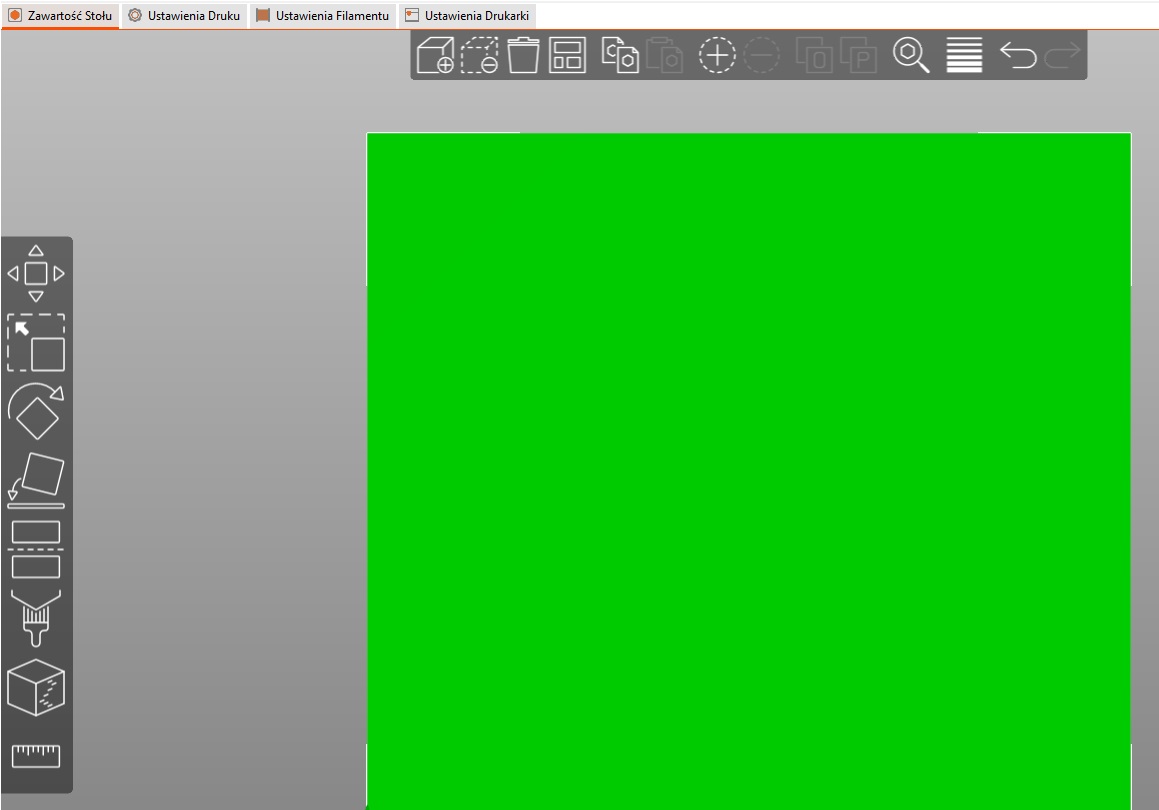This screenshot has height=810, width=1159.
Task: Click the trash bin delete icon
Action: (x=523, y=56)
